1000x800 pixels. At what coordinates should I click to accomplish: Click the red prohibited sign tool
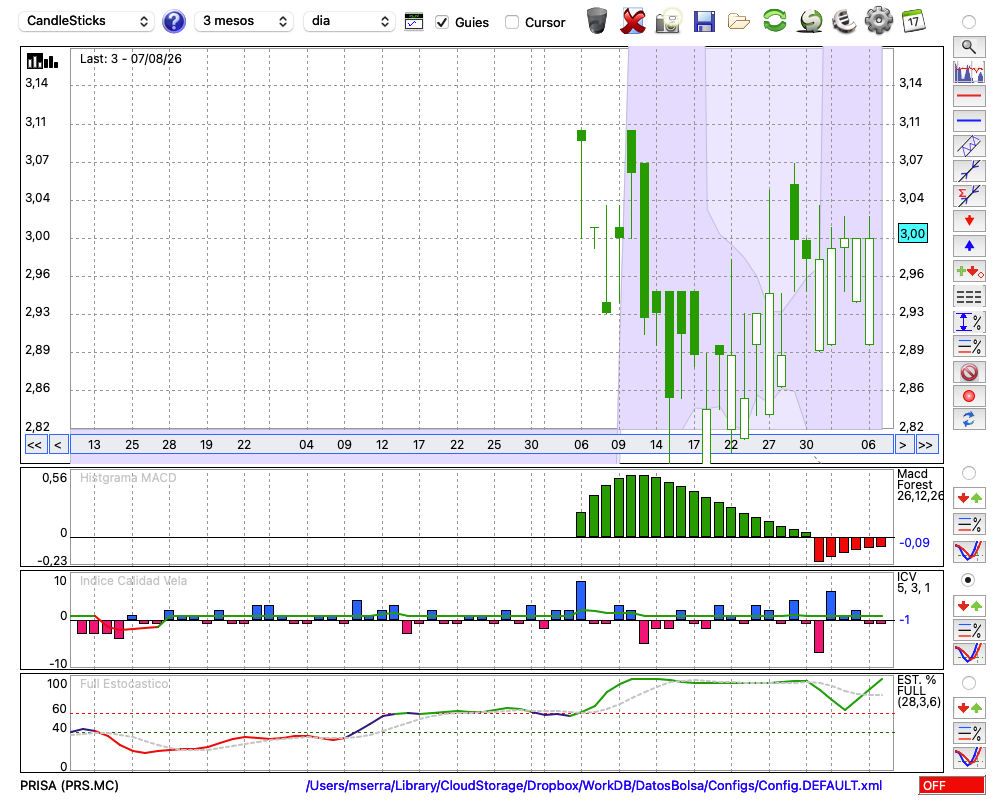coord(969,371)
